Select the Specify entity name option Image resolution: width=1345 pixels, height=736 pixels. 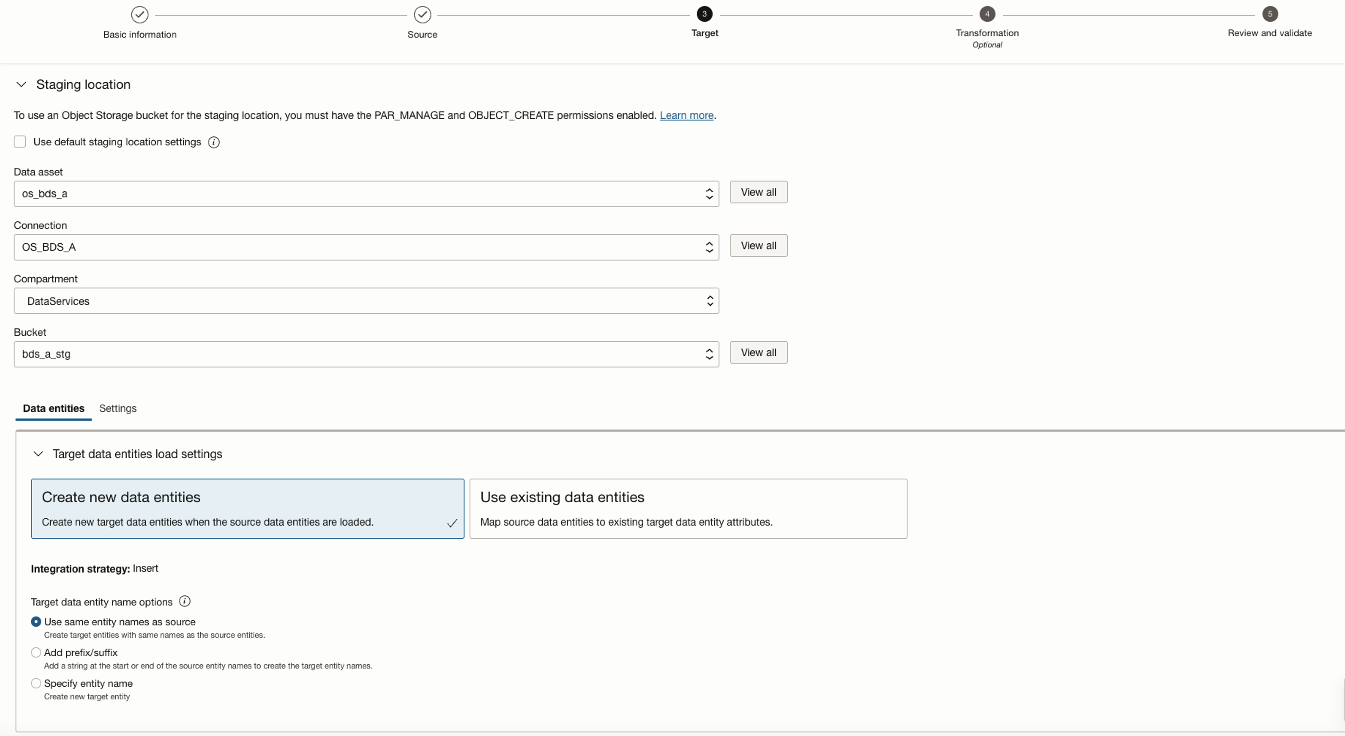pos(37,684)
